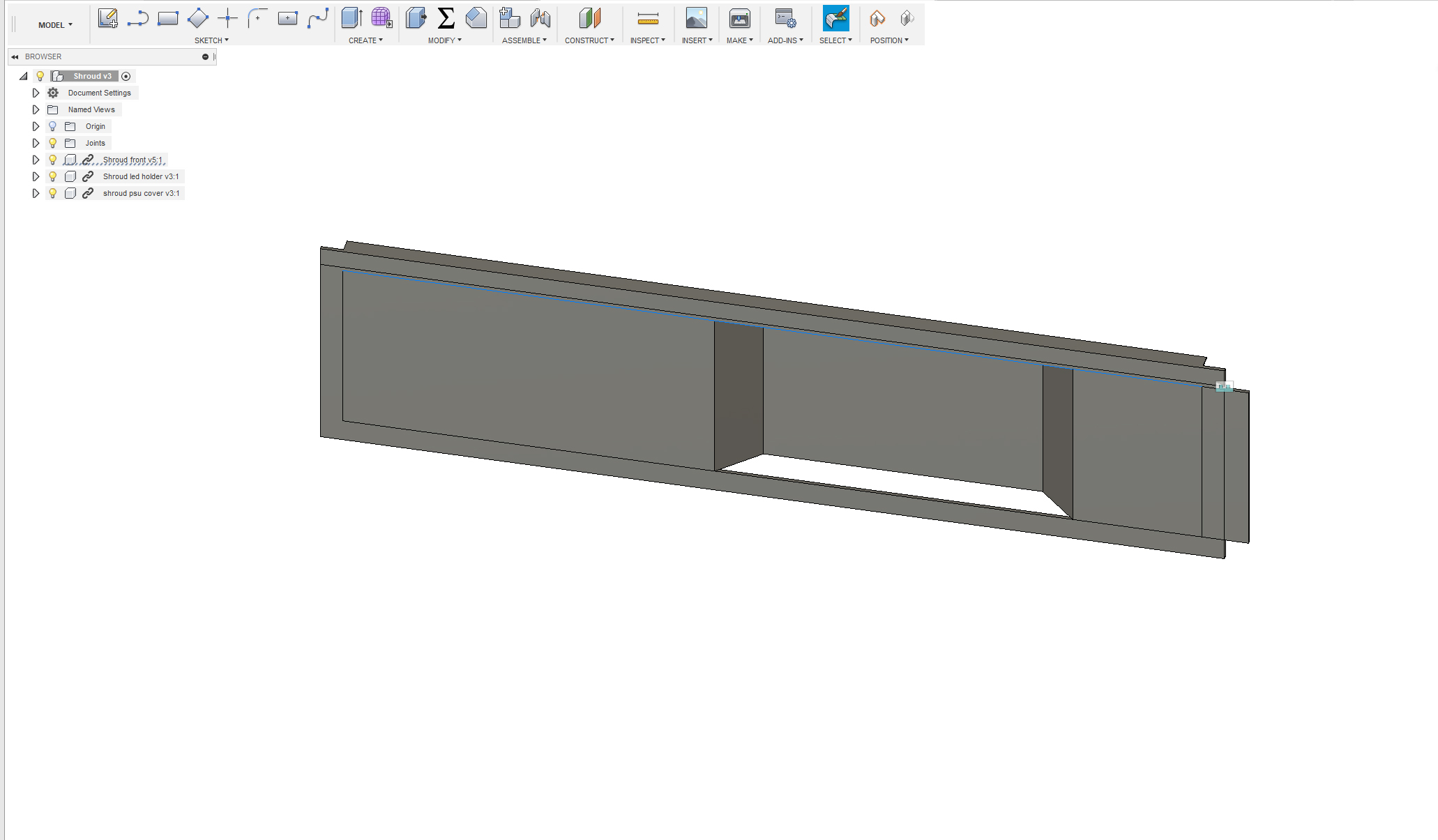Open Change Parameters via the sigma icon

(444, 18)
